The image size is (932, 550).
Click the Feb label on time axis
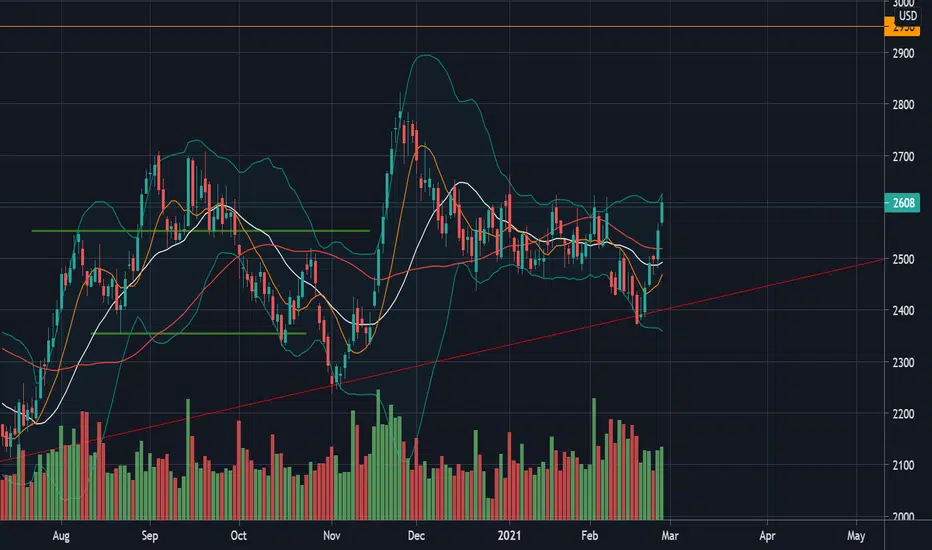[589, 536]
